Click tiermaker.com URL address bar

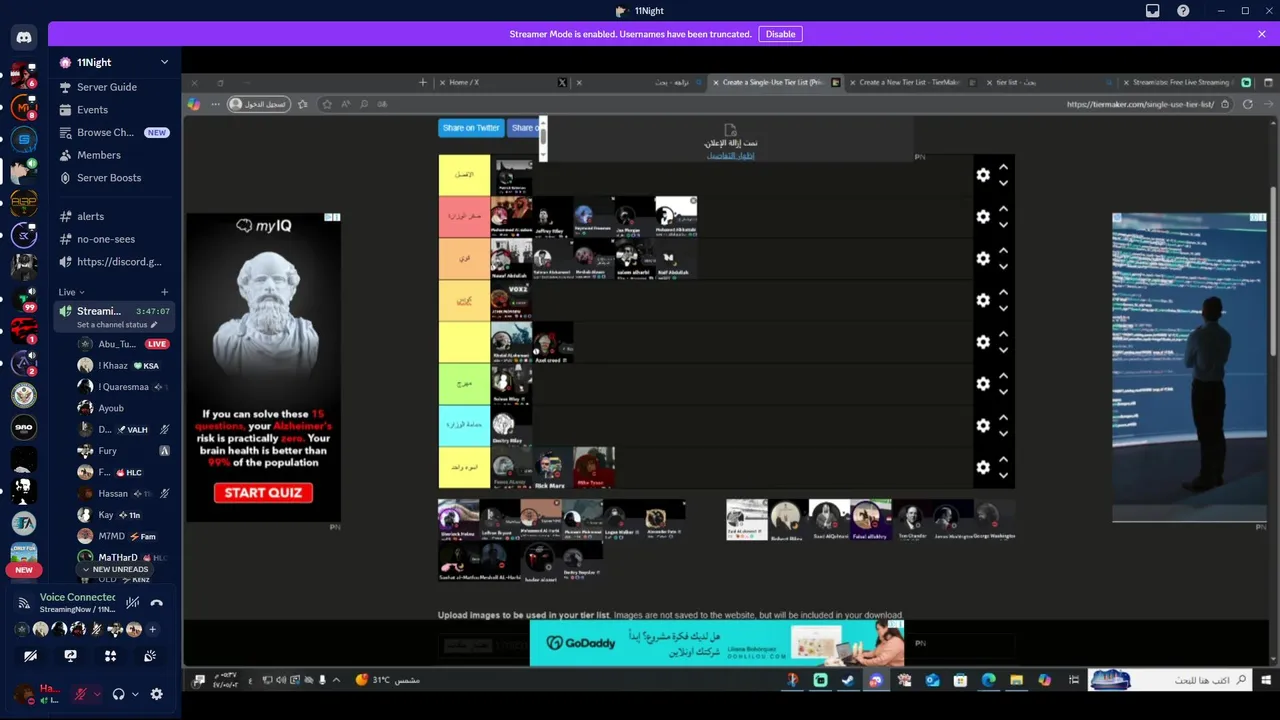point(1140,104)
